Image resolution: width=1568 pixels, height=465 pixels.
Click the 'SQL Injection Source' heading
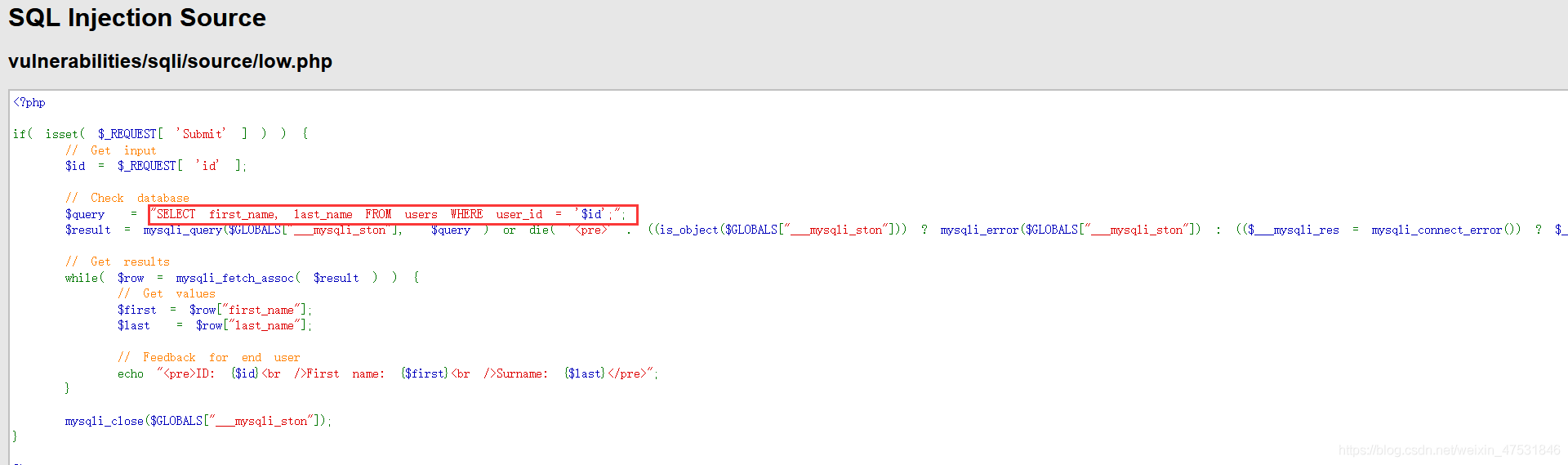137,18
